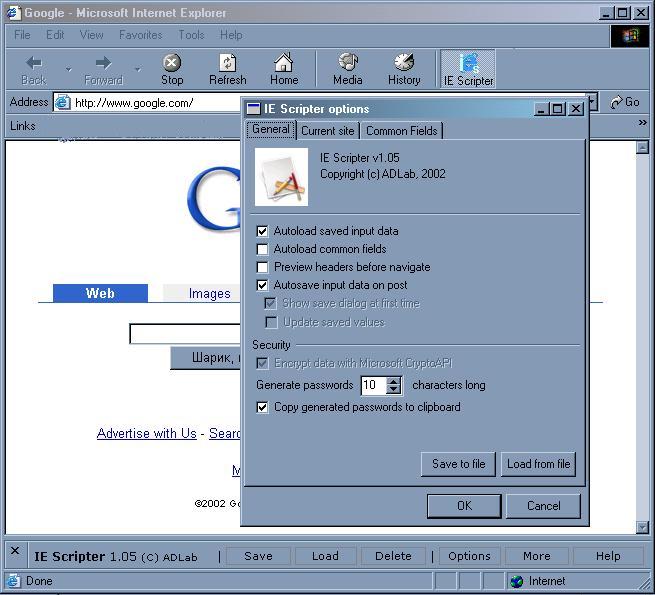Toggle Copy generated passwords to clipboard
655x595 pixels.
(262, 407)
